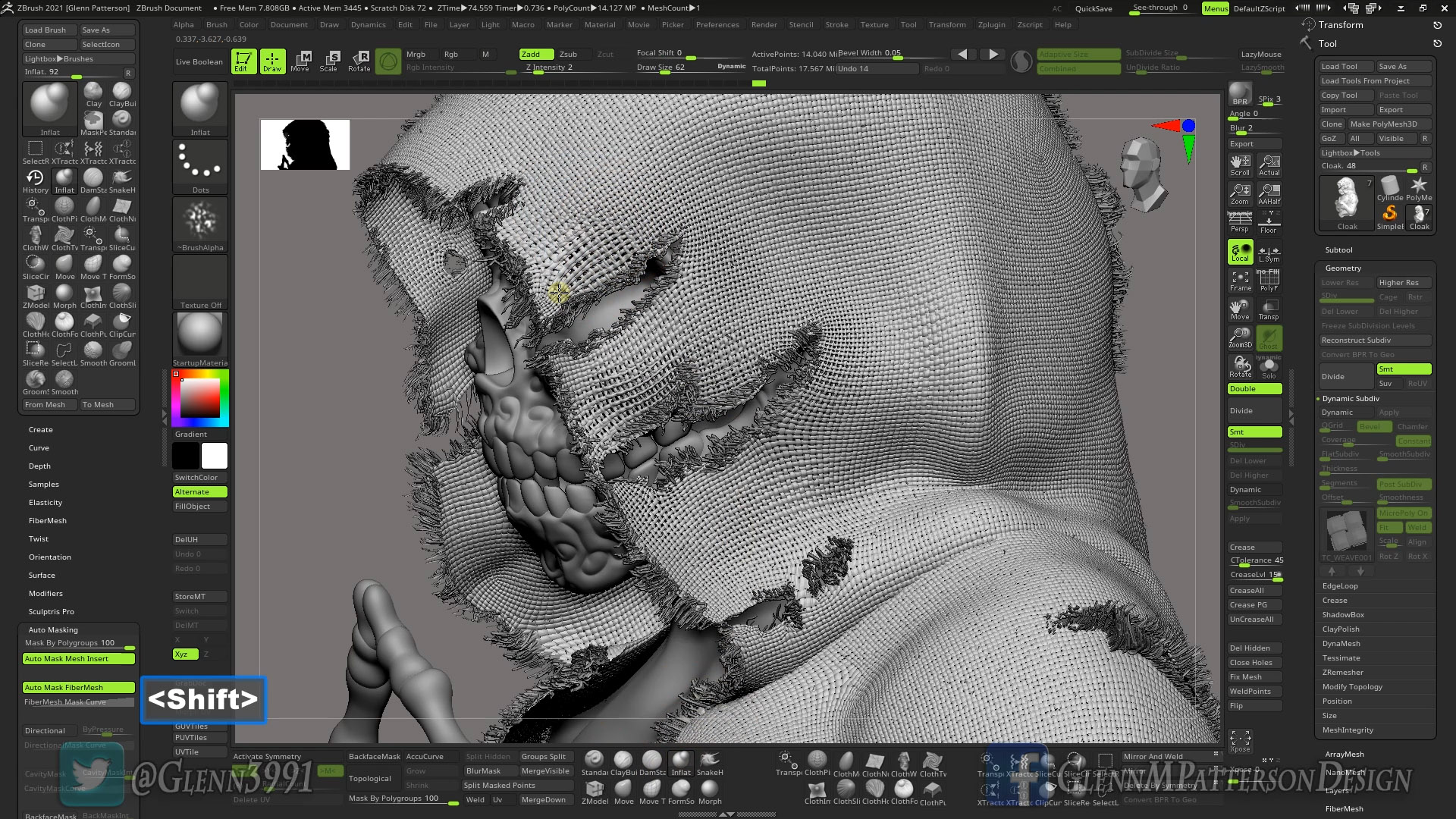This screenshot has width=1456, height=819.
Task: Activate Symmetry in bottom toolbar
Action: (267, 756)
